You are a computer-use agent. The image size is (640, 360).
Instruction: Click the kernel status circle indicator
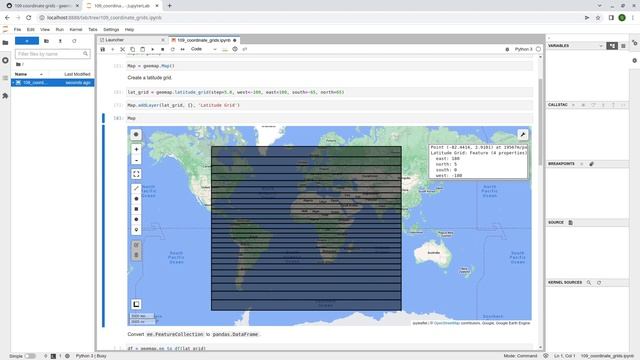coord(538,49)
